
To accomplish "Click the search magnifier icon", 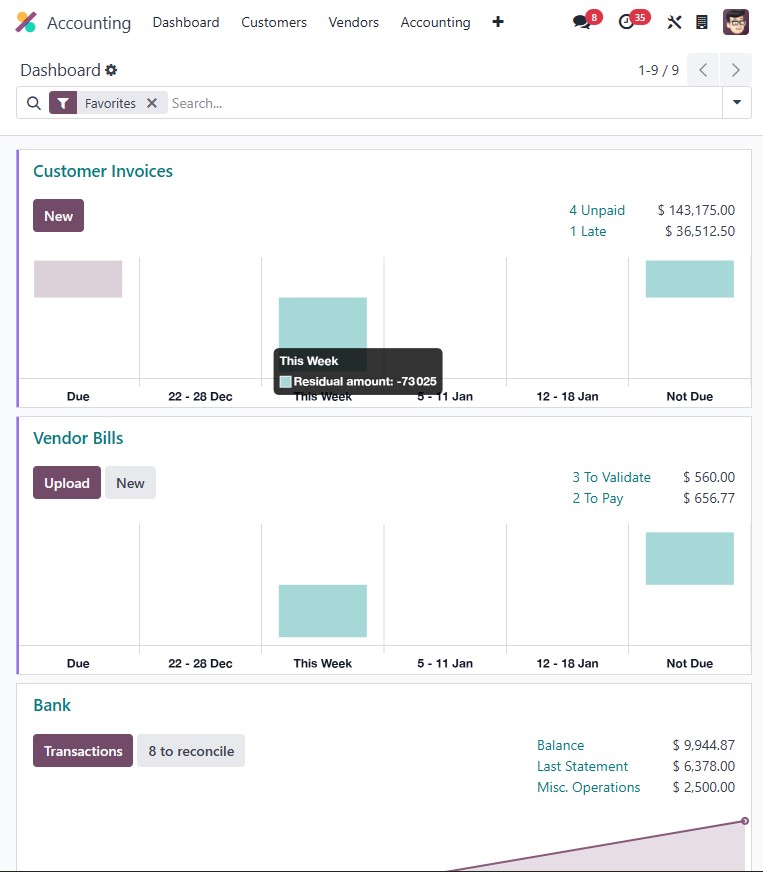I will point(34,103).
